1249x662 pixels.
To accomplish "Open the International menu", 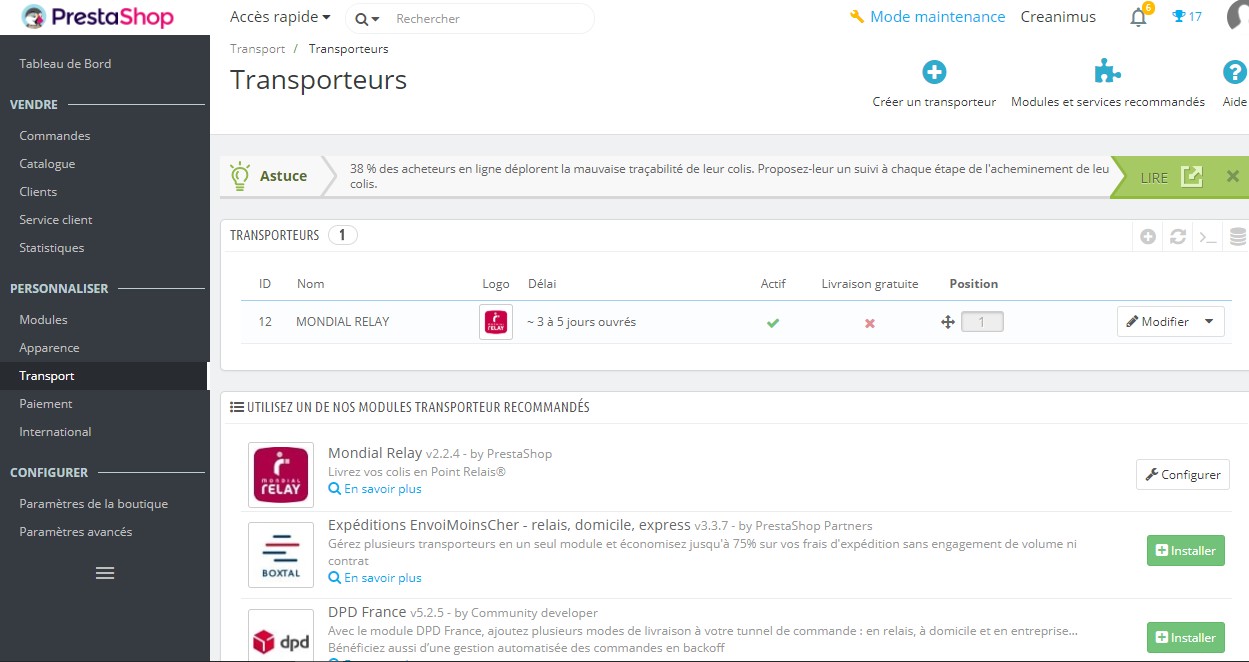I will 55,431.
